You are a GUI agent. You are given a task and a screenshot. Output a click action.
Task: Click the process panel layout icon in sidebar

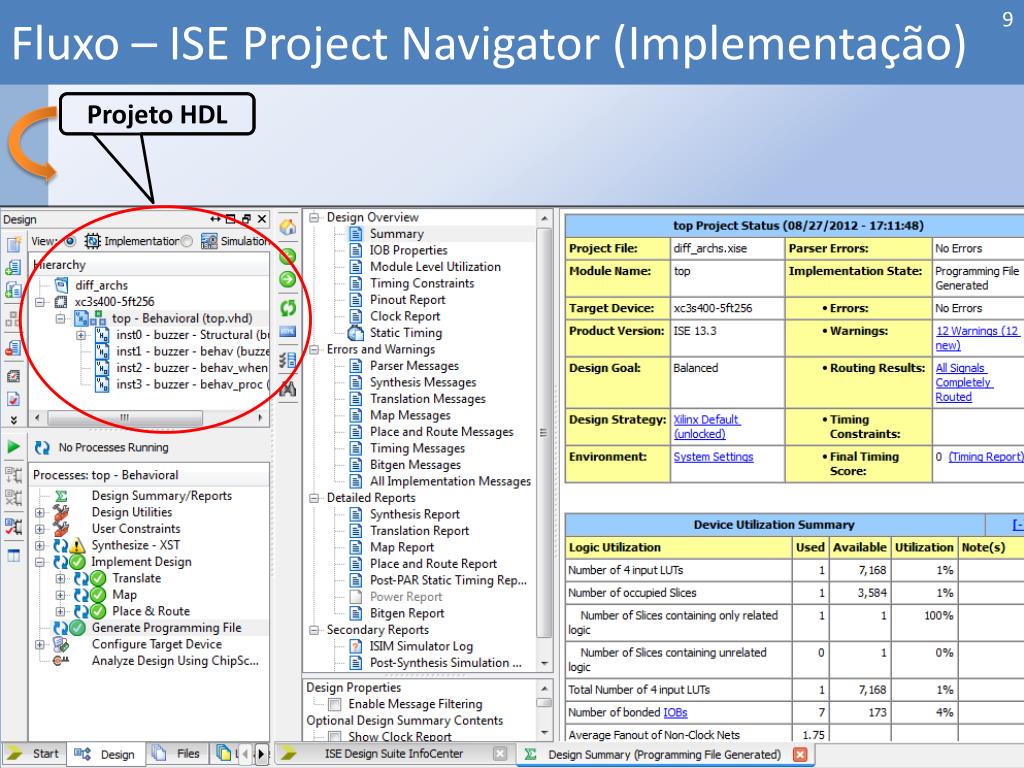tap(14, 556)
